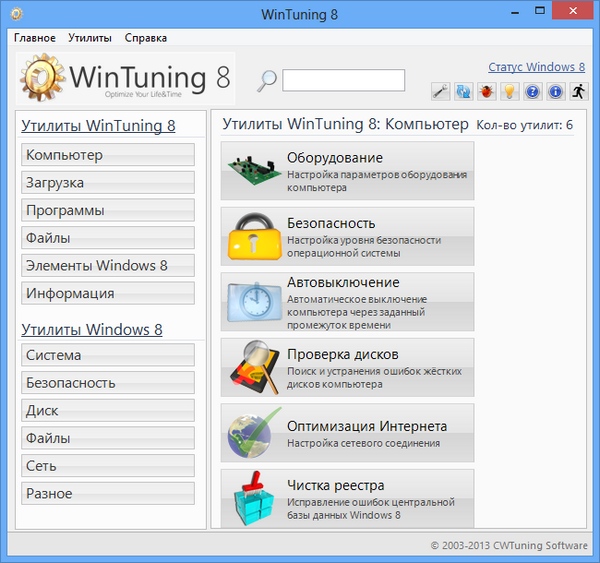Open the Разное utilities section
This screenshot has width=600, height=563.
[108, 493]
